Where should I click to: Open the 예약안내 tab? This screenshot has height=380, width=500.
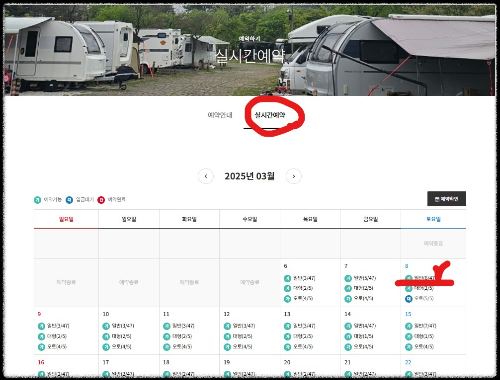[x=220, y=115]
